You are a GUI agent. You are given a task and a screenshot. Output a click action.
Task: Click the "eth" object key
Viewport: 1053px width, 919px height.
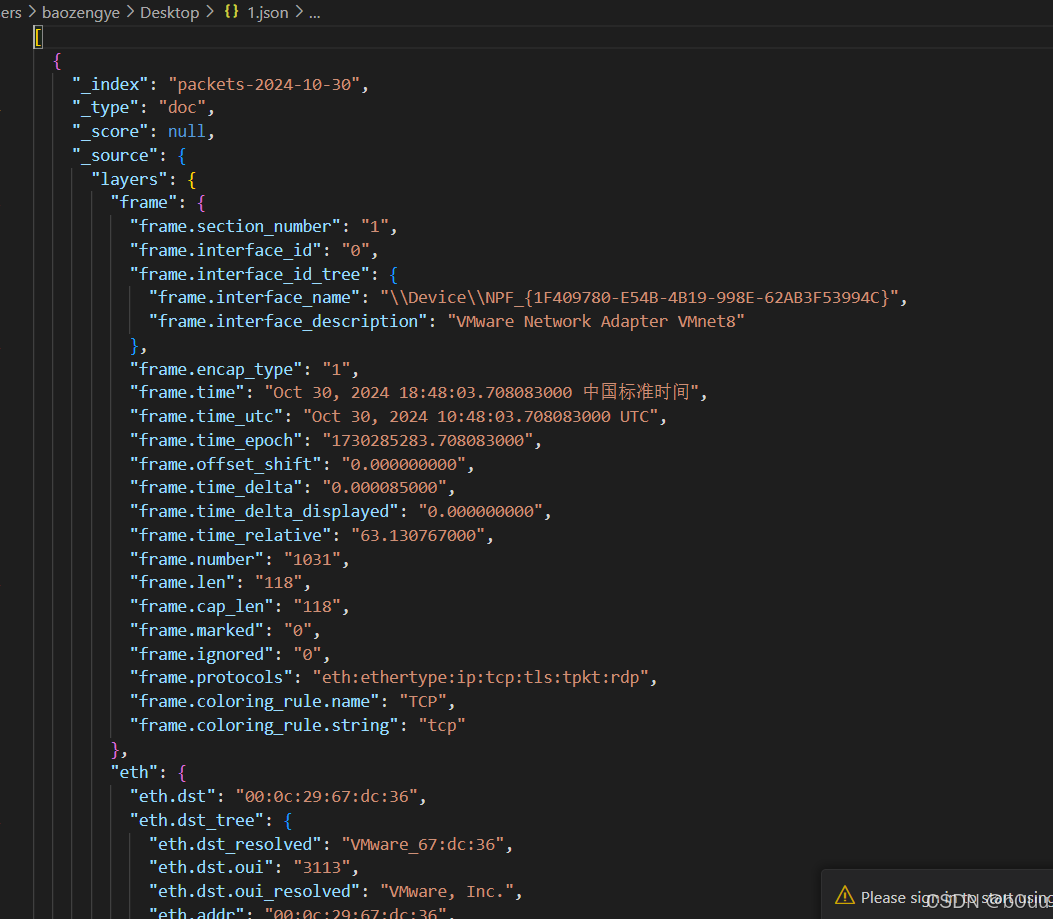coord(134,773)
